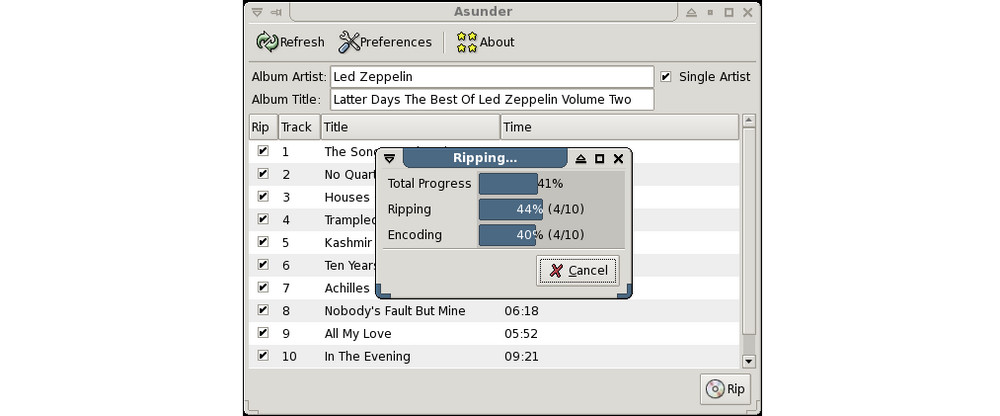Toggle the Single Artist checkbox
Image resolution: width=1000 pixels, height=416 pixels.
pyautogui.click(x=666, y=77)
